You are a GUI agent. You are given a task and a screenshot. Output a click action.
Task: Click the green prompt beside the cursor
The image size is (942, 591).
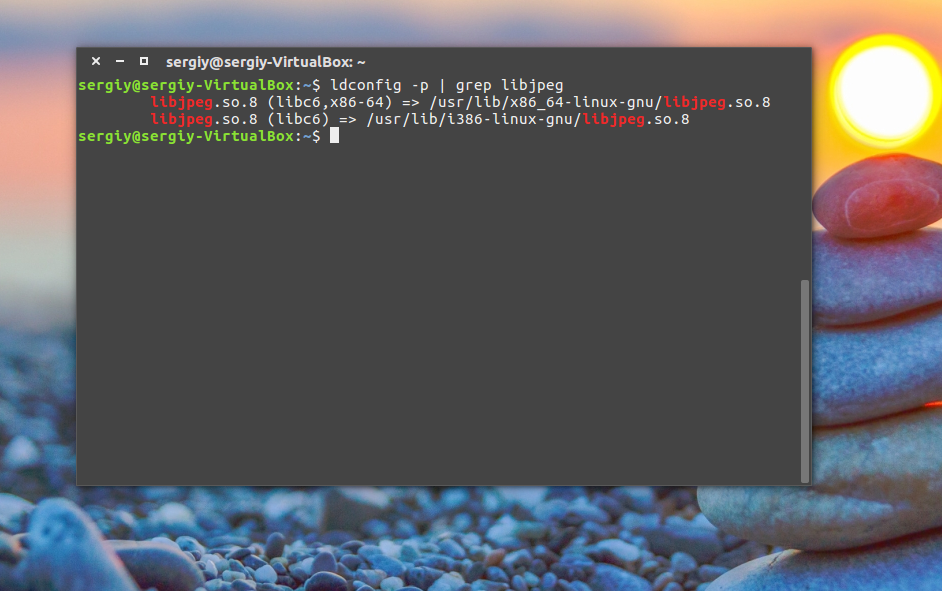coord(199,136)
